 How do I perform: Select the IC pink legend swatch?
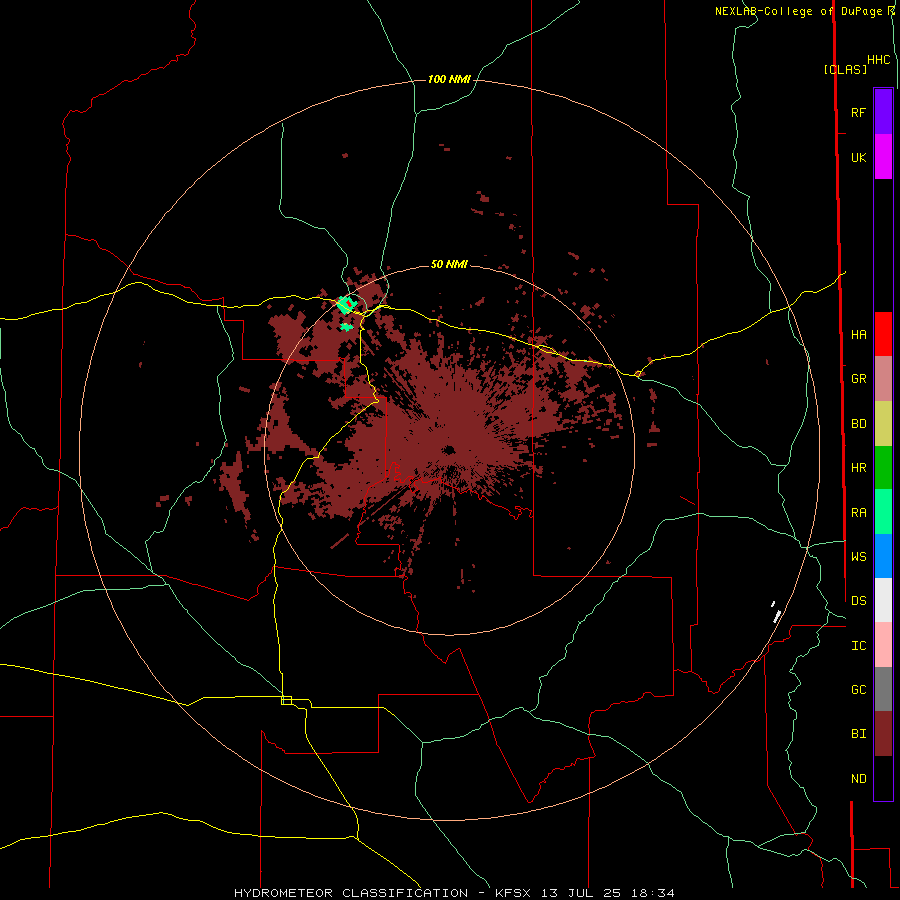pyautogui.click(x=883, y=645)
